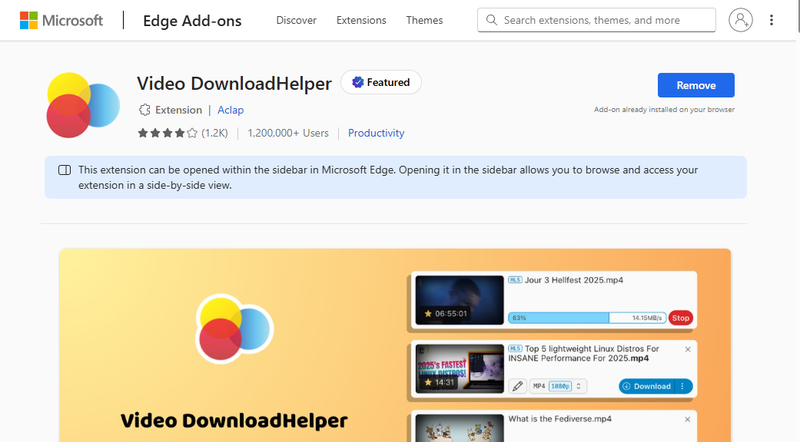Click the Jour 3 Hellfest video thumbnail
The height and width of the screenshot is (442, 800).
[x=459, y=300]
